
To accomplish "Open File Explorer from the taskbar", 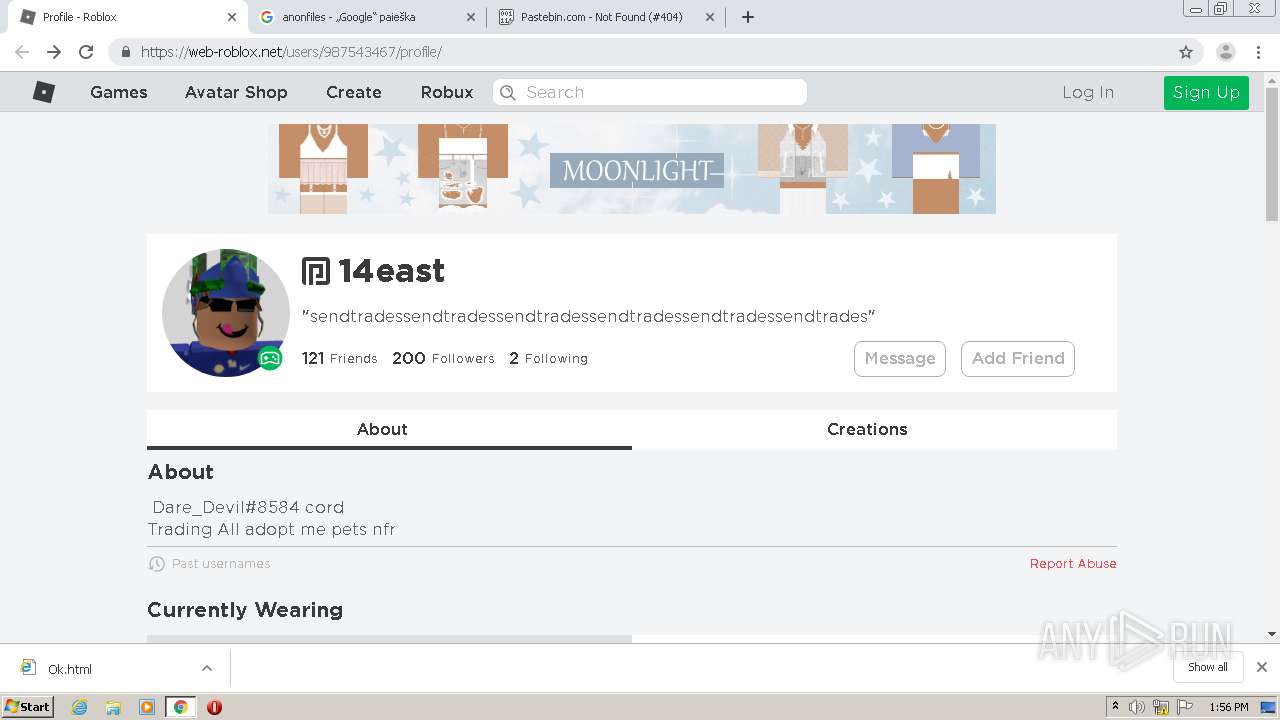I will [113, 707].
